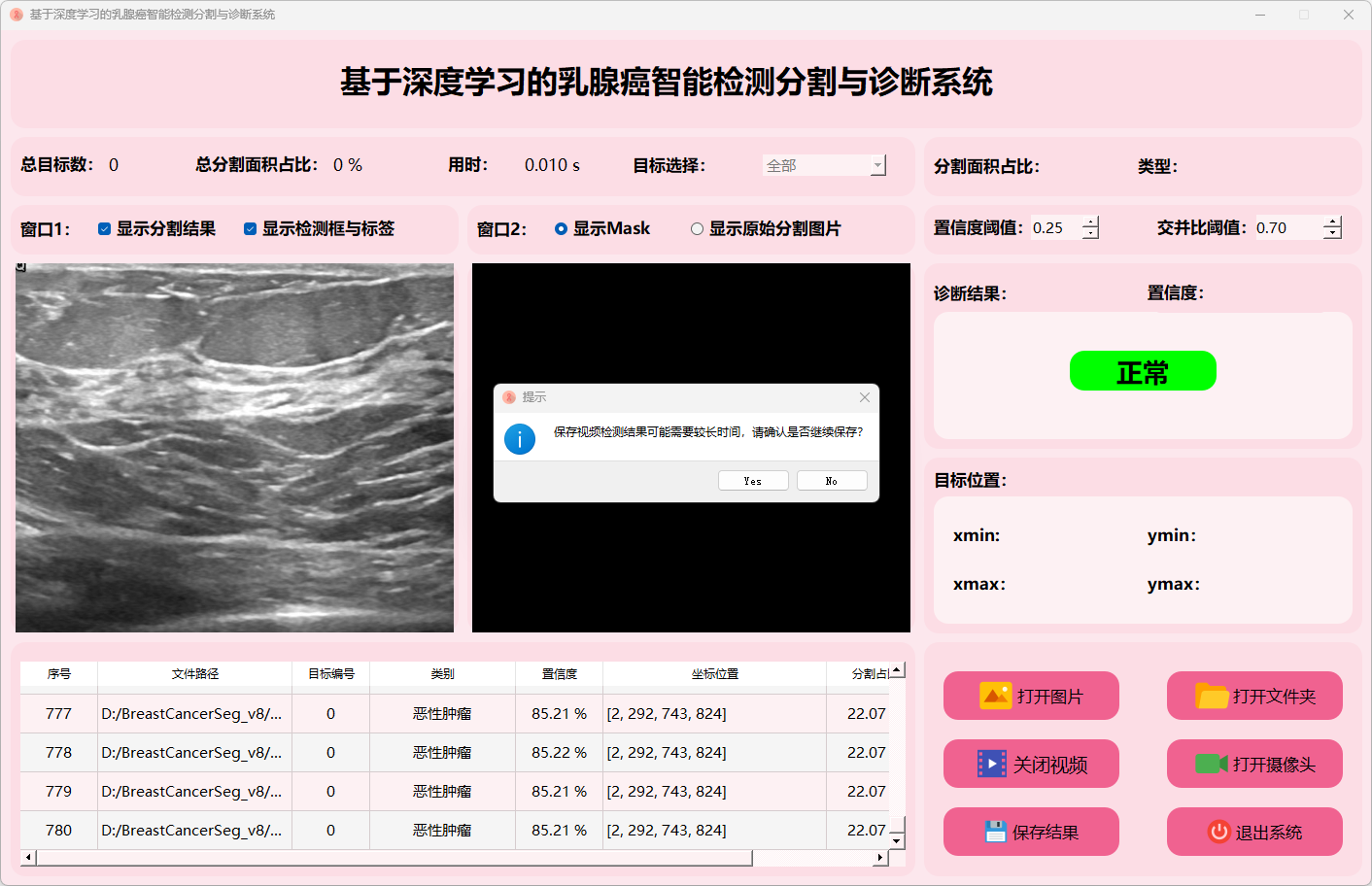
Task: Click the 坐标位置 column header
Action: pyautogui.click(x=715, y=674)
